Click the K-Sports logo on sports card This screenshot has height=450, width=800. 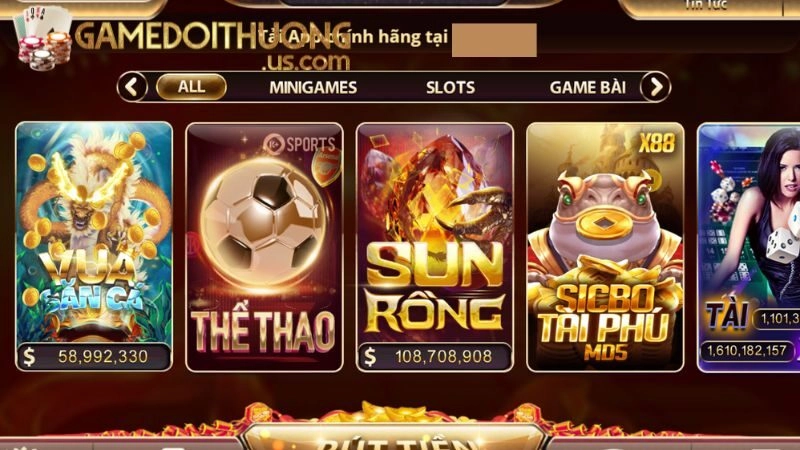coord(299,144)
